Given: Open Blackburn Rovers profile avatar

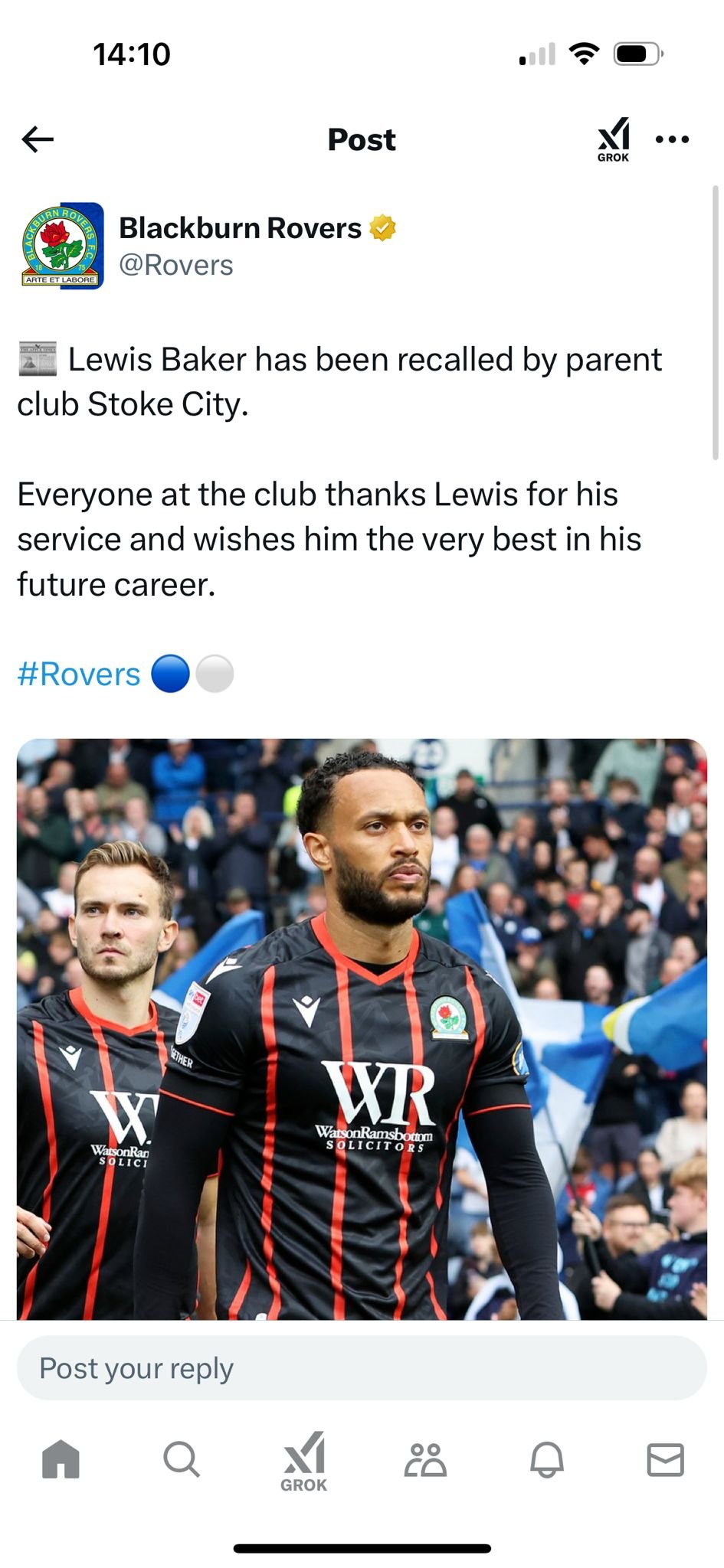Looking at the screenshot, I should (x=62, y=245).
